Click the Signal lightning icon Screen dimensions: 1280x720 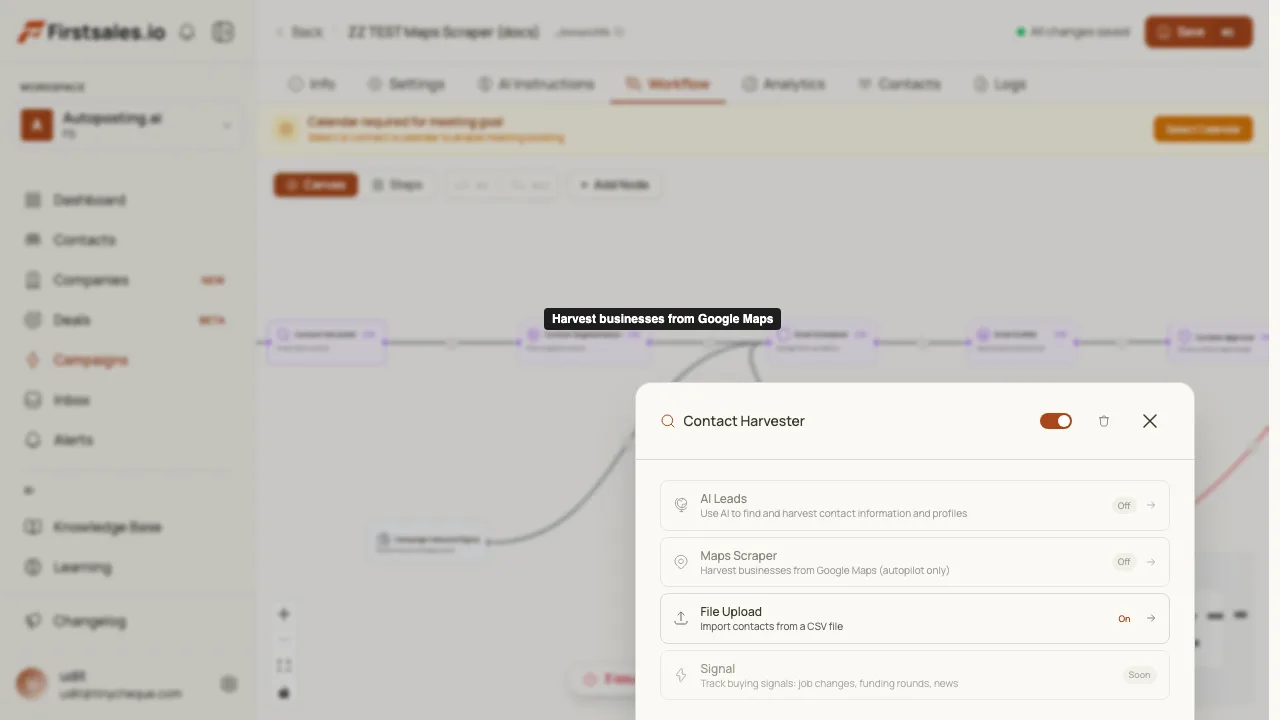point(681,675)
